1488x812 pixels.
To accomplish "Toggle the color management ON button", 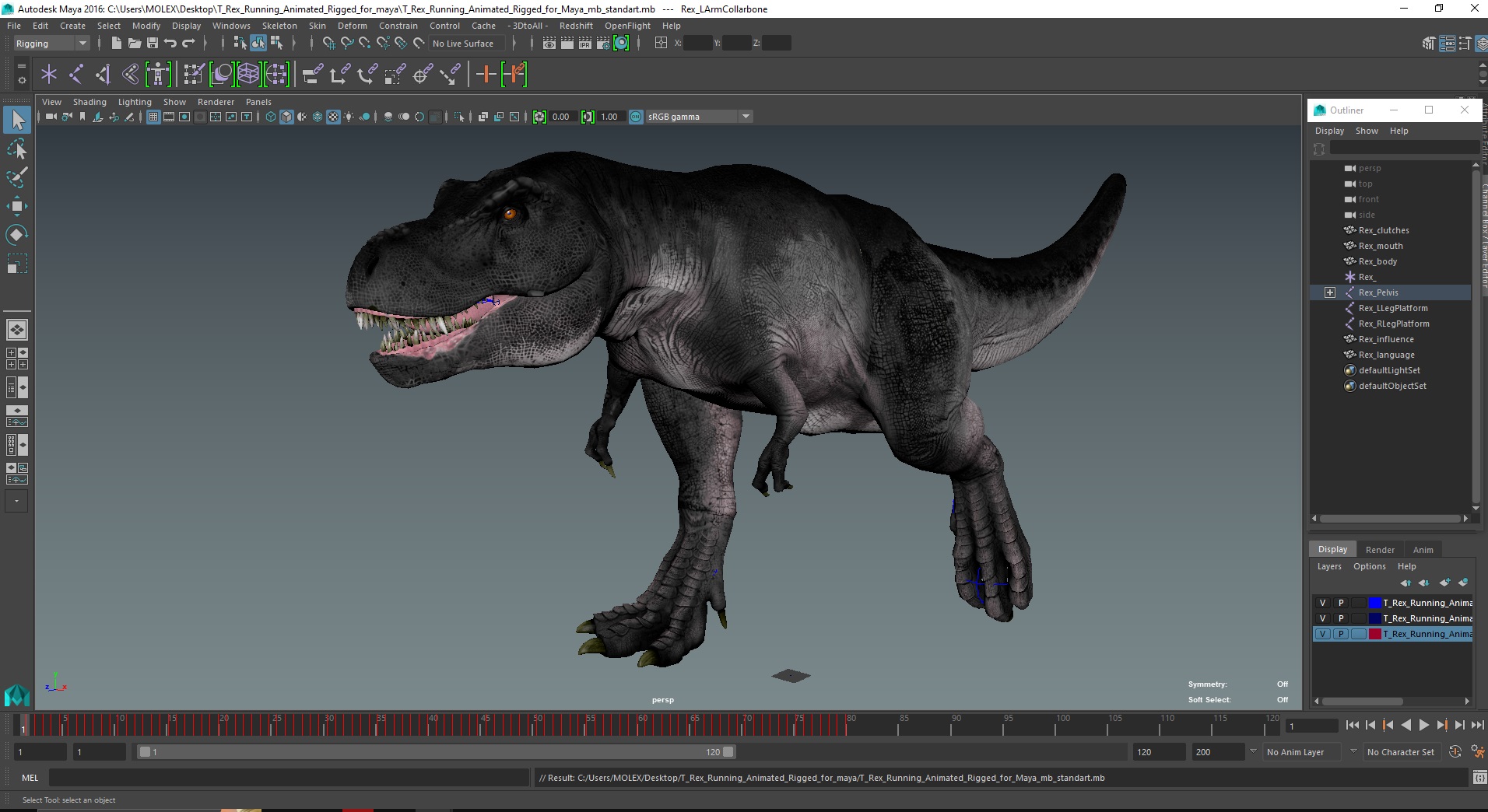I will 636,117.
